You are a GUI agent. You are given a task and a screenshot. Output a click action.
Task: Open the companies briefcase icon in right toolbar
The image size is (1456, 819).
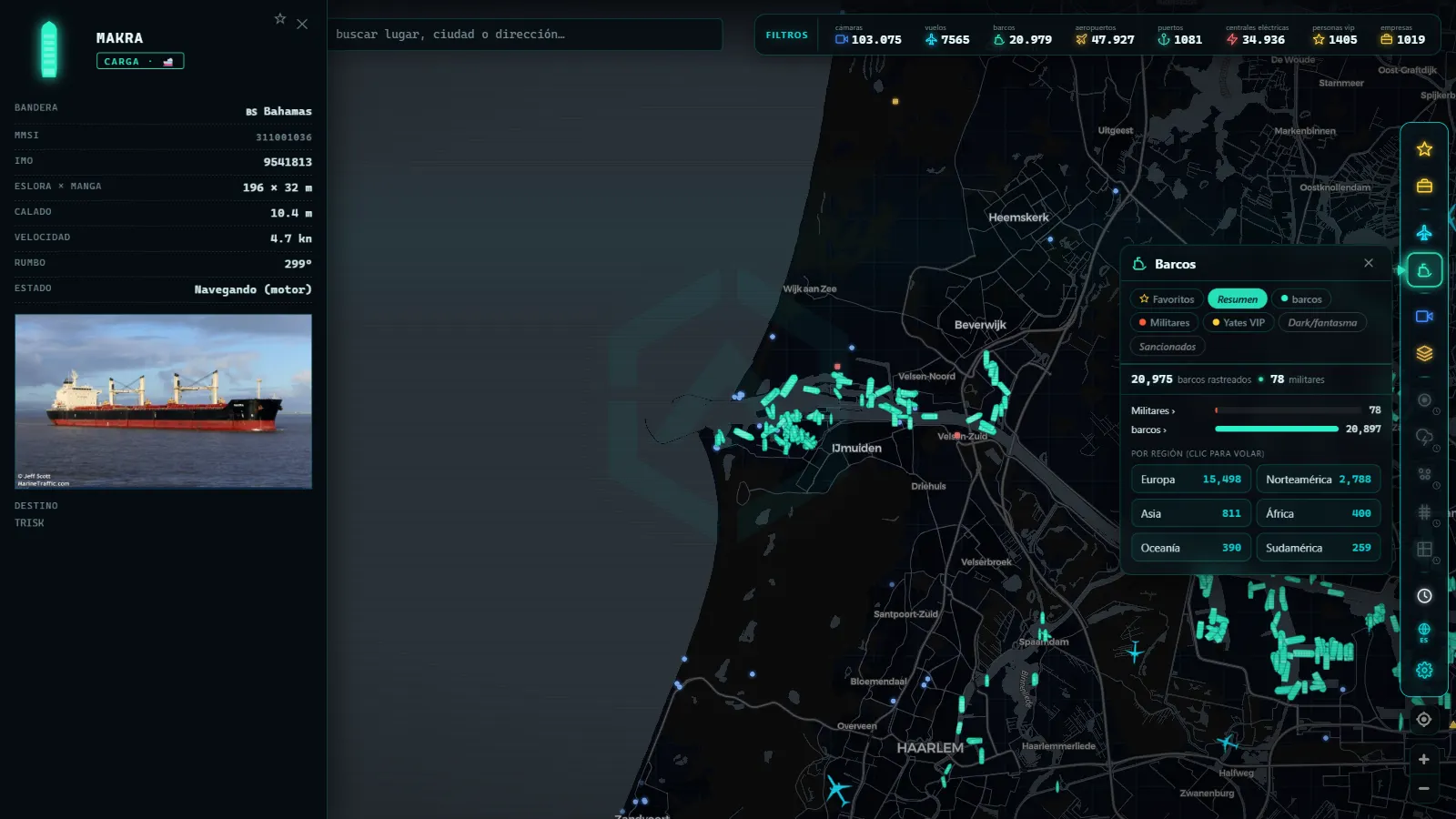[x=1424, y=186]
